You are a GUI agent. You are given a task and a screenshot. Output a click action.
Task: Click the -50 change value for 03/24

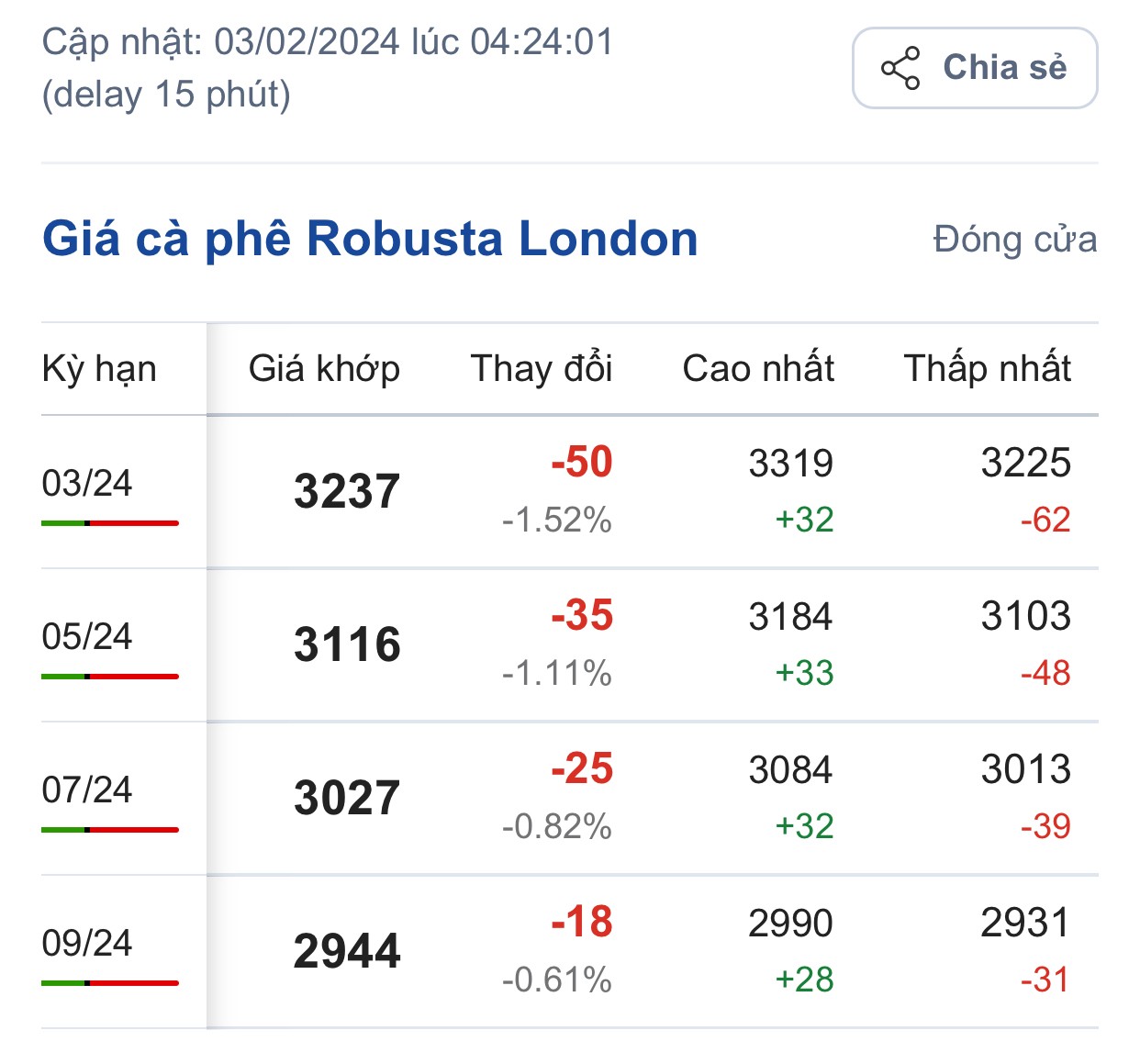(578, 464)
